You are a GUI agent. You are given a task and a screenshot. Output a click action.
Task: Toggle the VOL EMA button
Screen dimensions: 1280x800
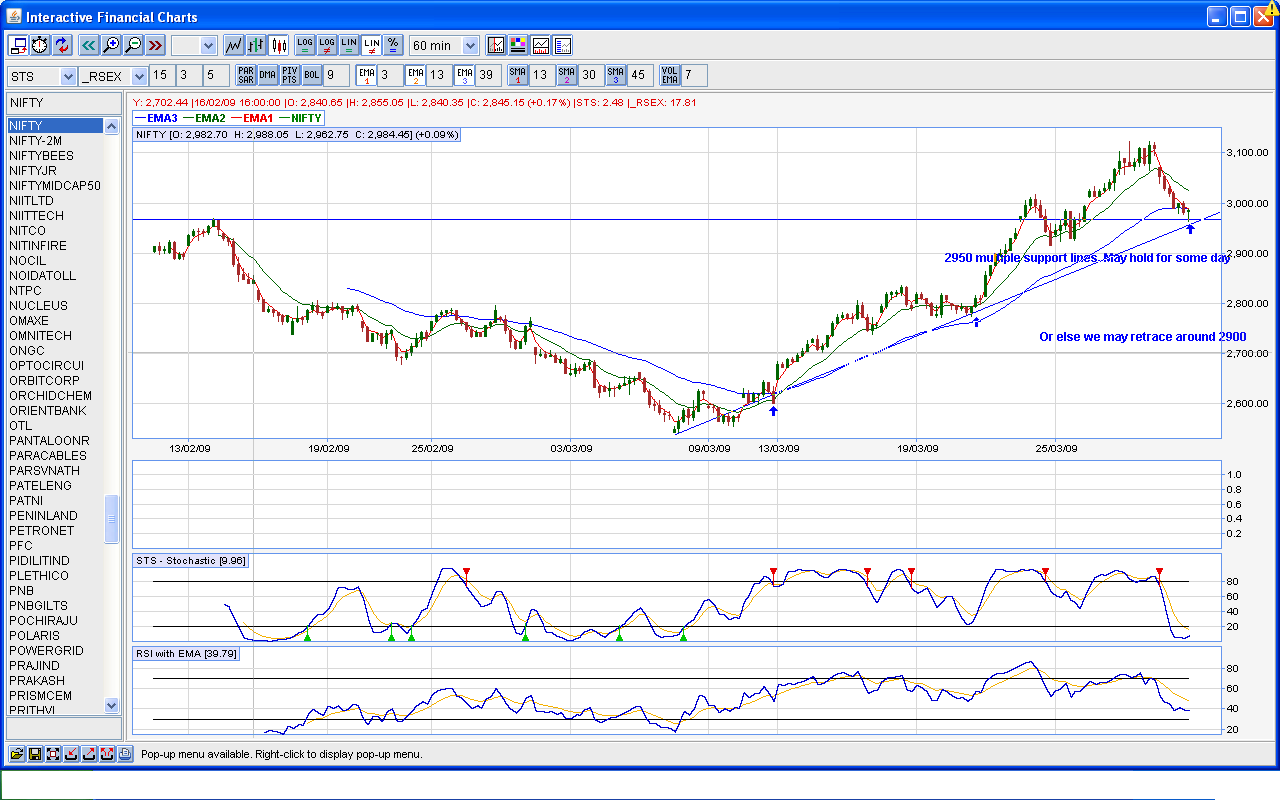669,75
